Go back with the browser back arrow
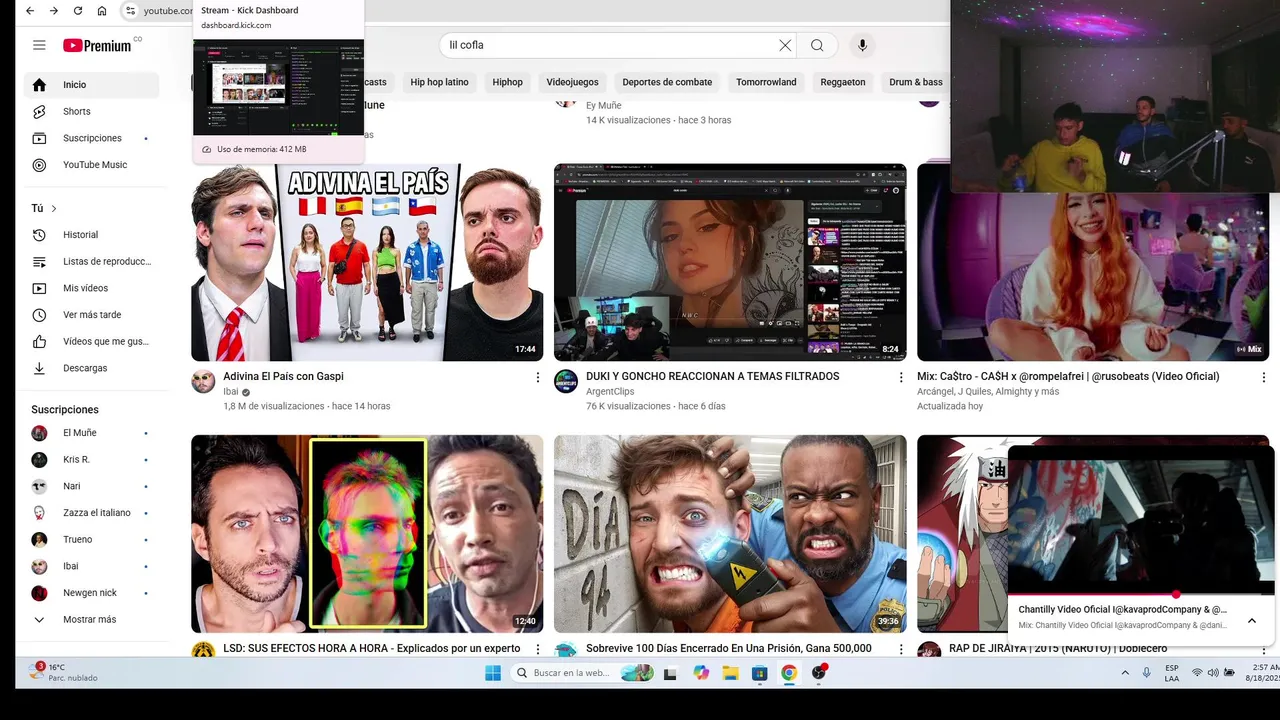This screenshot has height=720, width=1280. (x=30, y=11)
